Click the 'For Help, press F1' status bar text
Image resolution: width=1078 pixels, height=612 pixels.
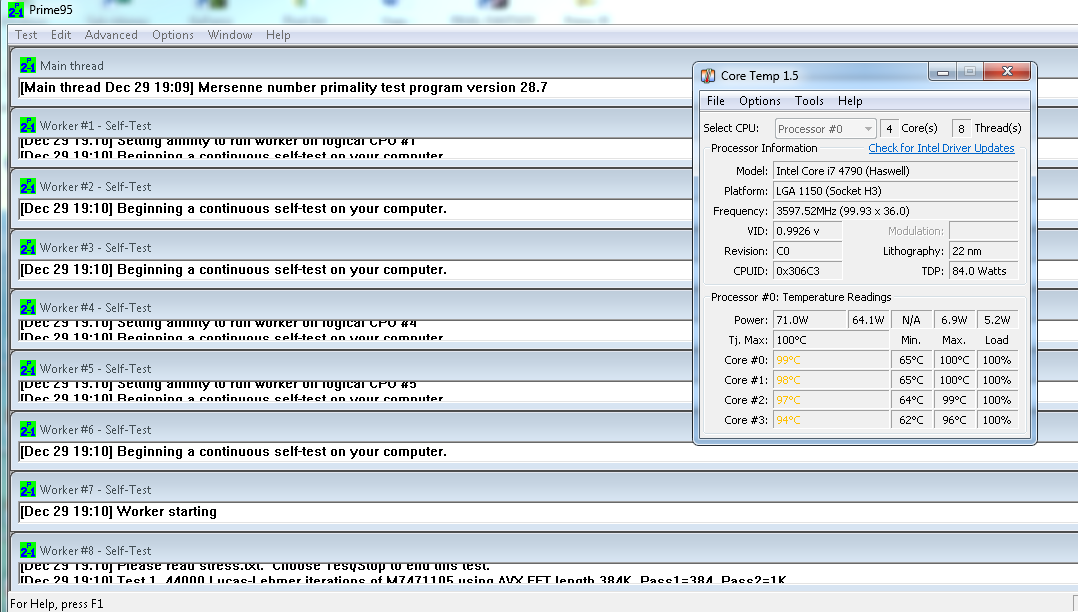pos(56,604)
